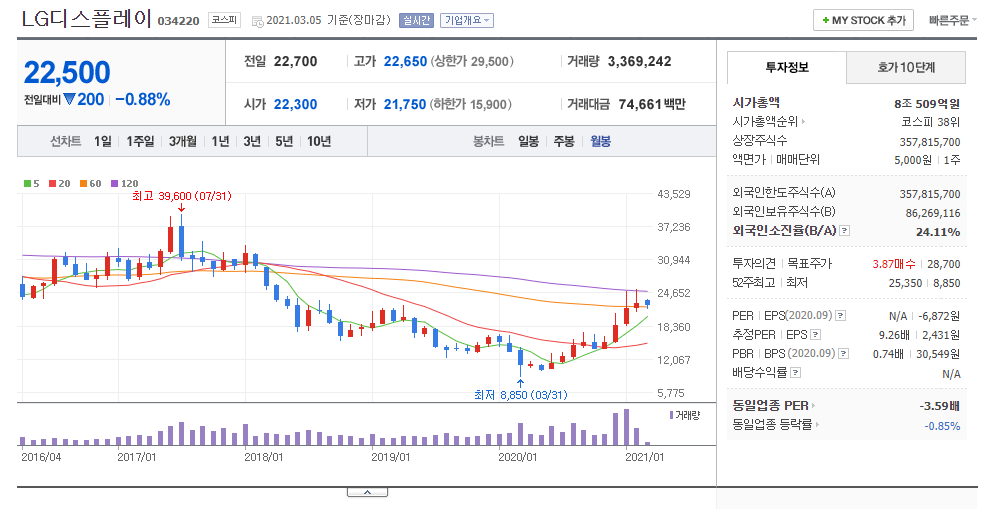This screenshot has width=993, height=509.
Task: Click the 2020/01 x-axis date label
Action: (x=517, y=456)
